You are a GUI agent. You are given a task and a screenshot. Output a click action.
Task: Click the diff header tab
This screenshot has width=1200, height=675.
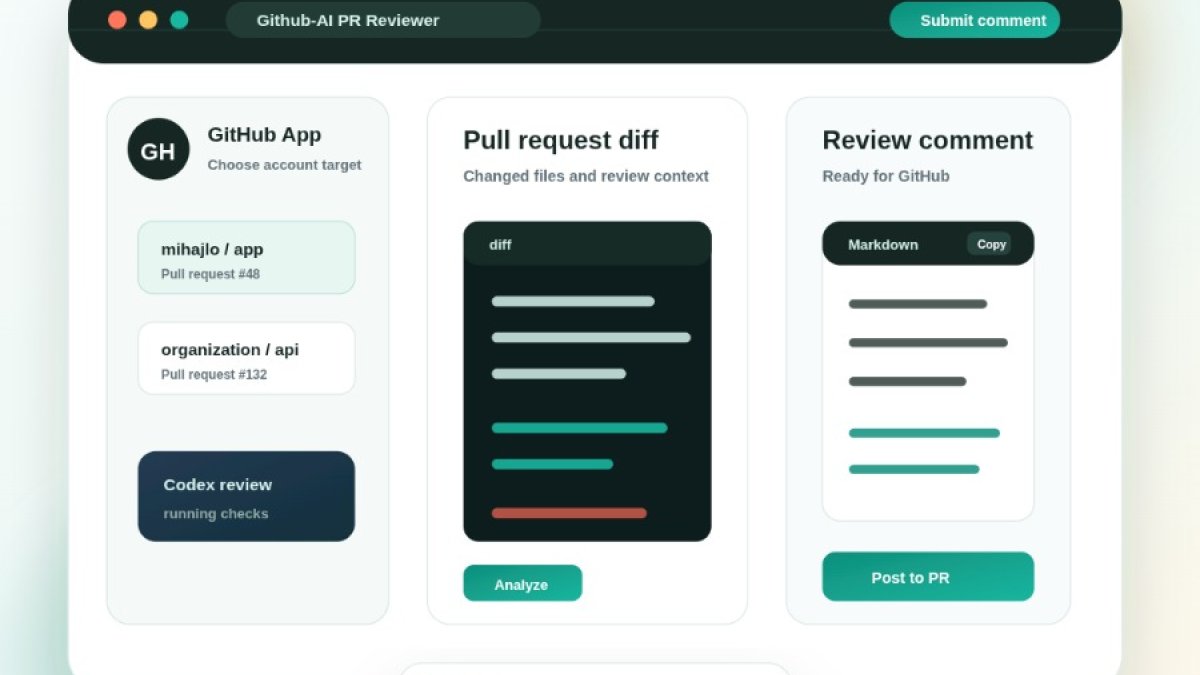(587, 244)
